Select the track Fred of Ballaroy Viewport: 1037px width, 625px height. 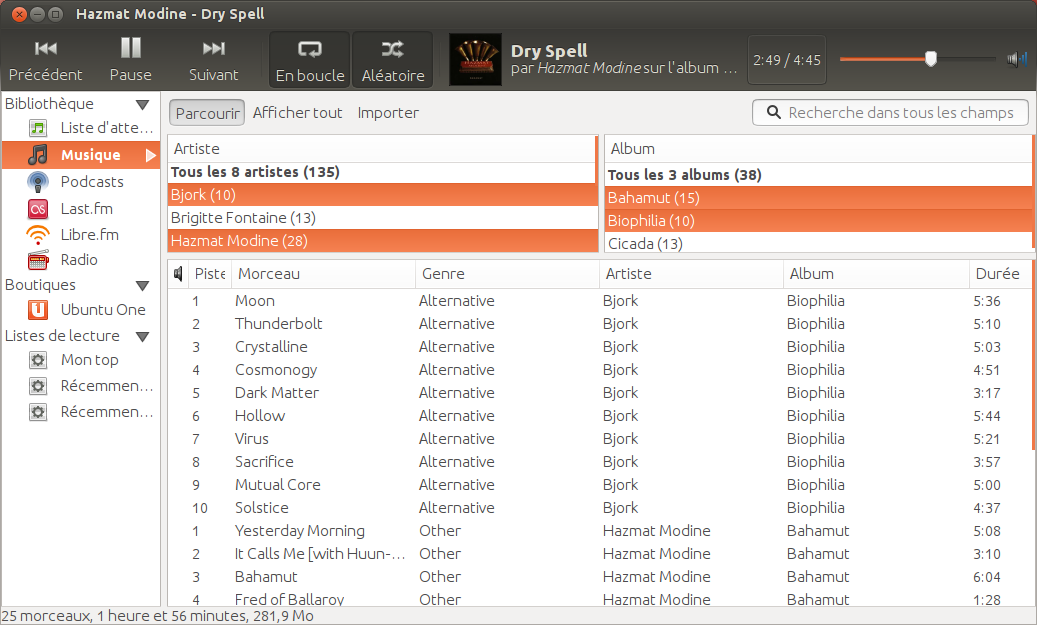click(x=599, y=599)
